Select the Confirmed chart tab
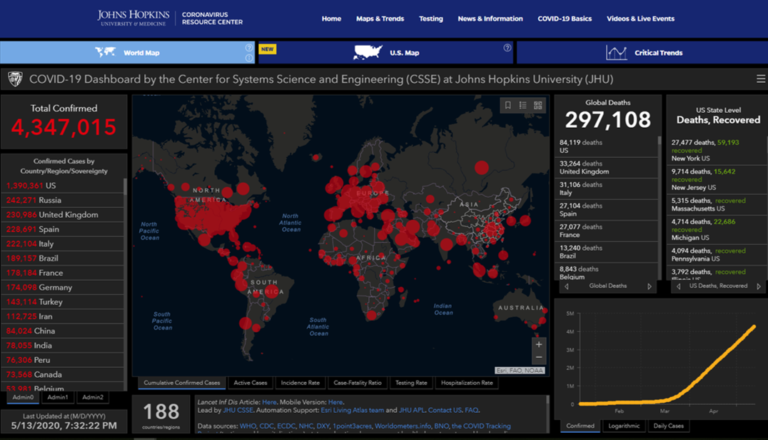Viewport: 768px width, 440px height. point(580,426)
